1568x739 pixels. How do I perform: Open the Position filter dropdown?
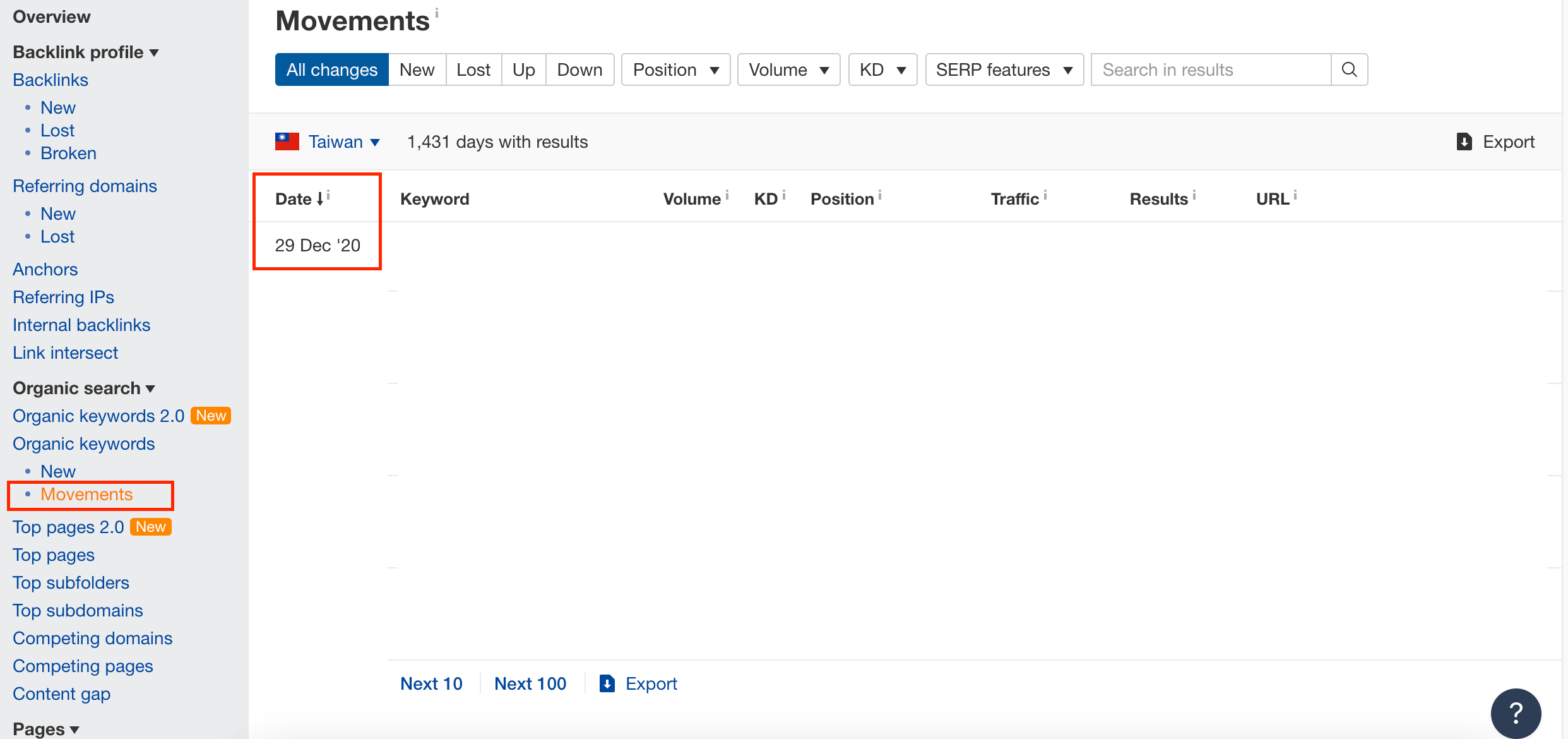point(675,69)
